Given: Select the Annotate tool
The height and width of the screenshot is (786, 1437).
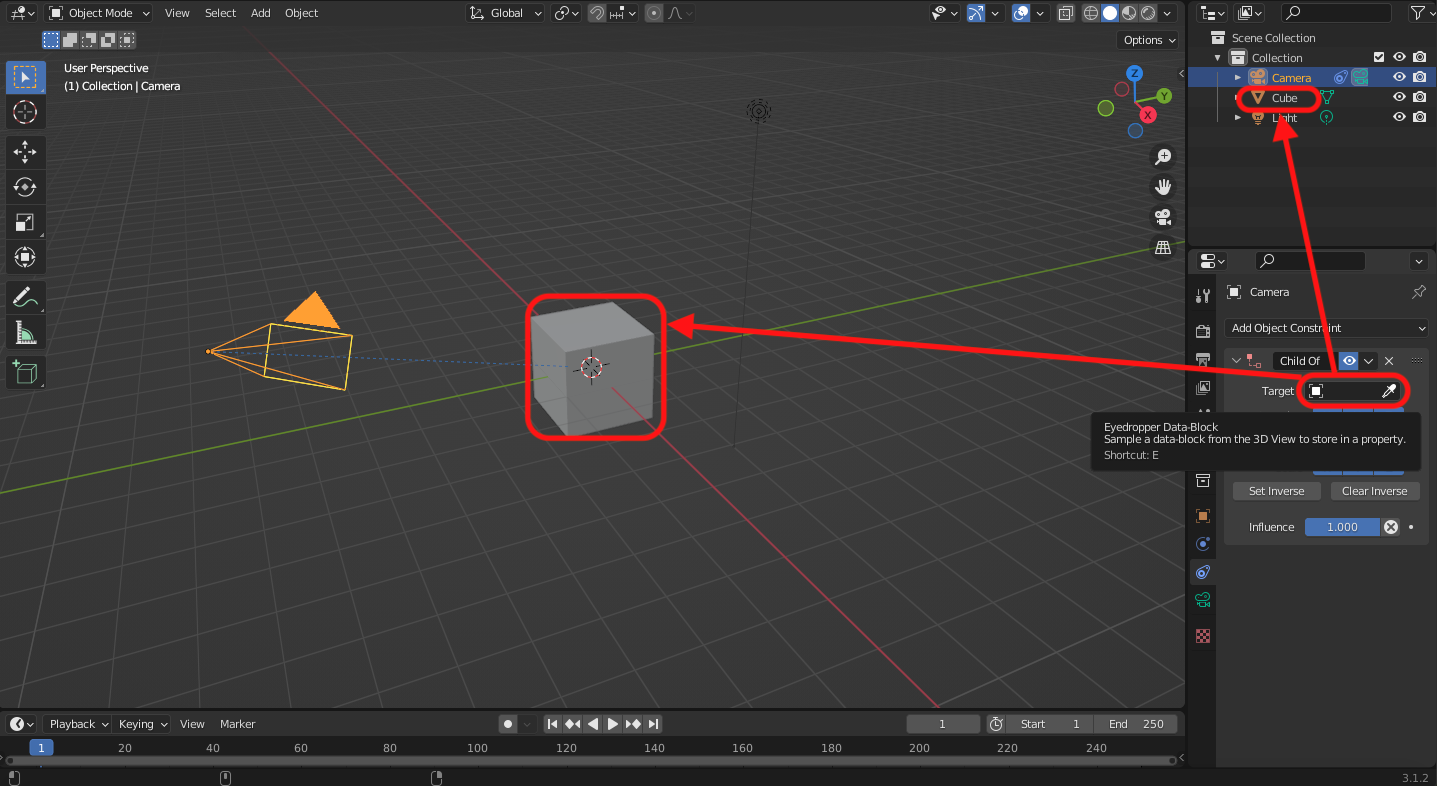Looking at the screenshot, I should [25, 297].
